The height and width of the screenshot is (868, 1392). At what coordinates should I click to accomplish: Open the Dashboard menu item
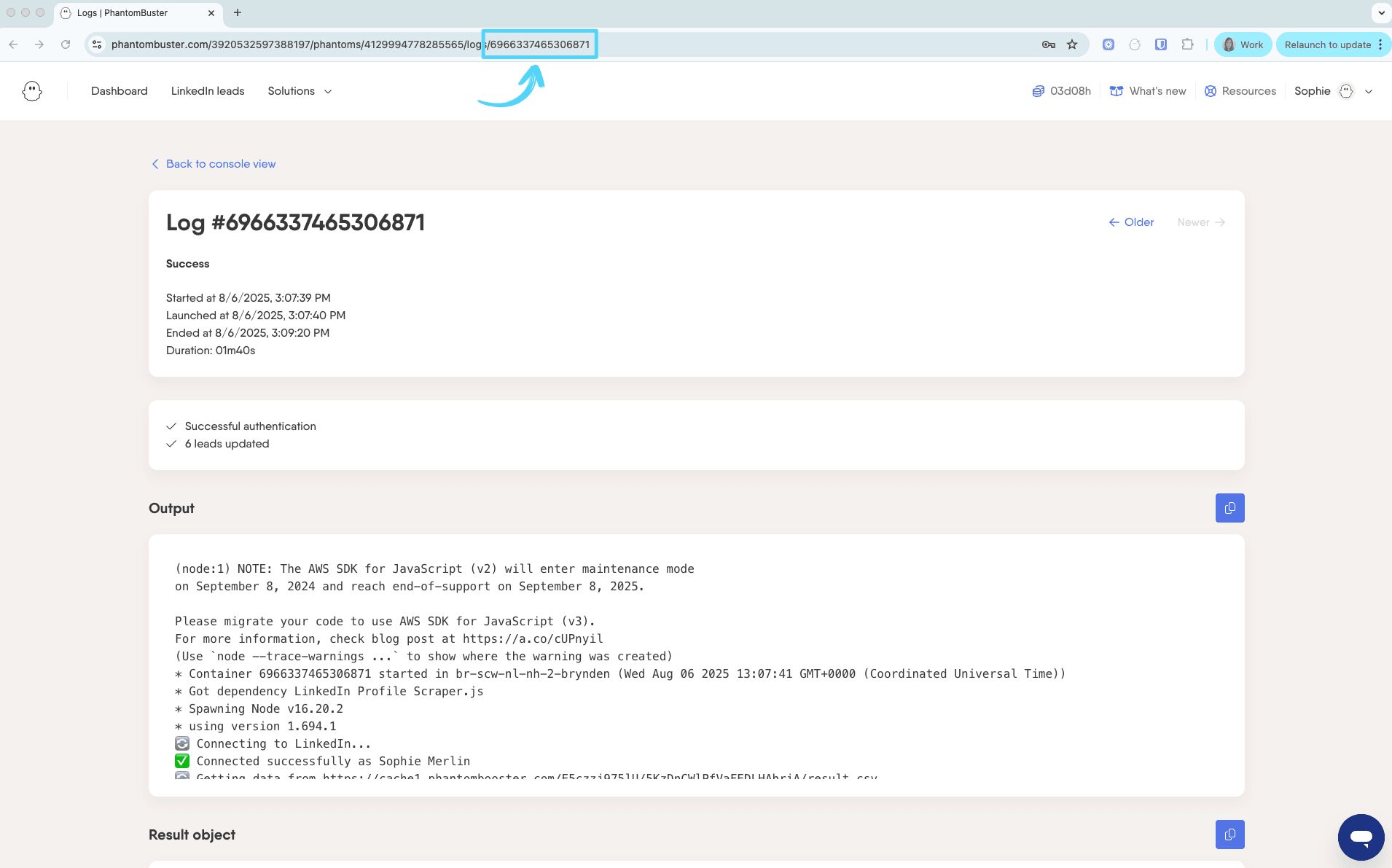tap(120, 91)
